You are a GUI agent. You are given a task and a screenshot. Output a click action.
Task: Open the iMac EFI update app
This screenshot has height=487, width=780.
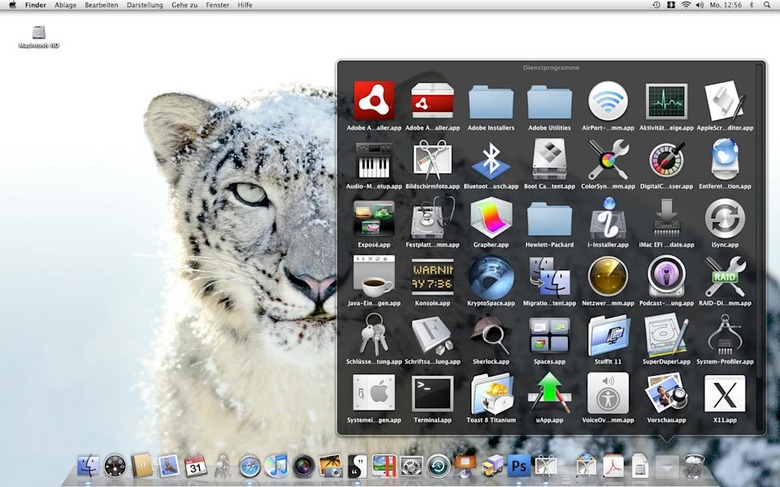(x=666, y=217)
